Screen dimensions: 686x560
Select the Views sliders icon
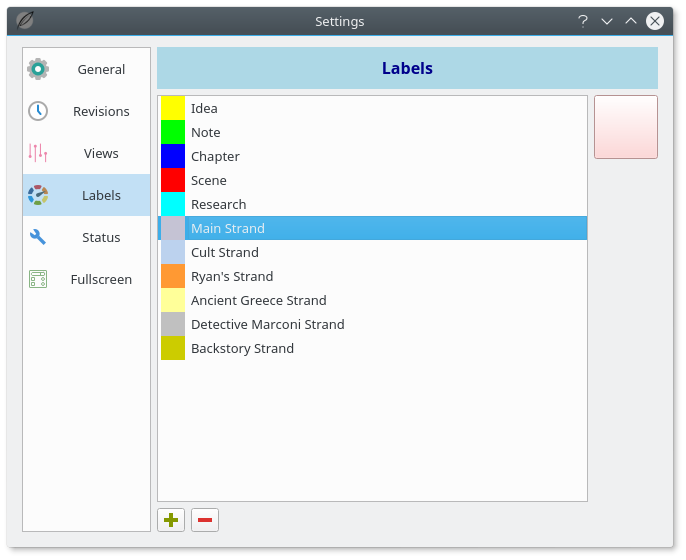point(38,153)
